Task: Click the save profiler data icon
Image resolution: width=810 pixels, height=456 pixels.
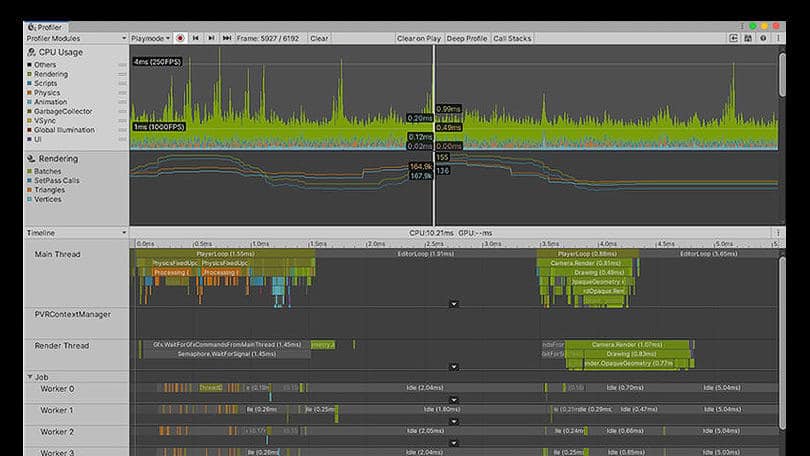Action: 747,38
